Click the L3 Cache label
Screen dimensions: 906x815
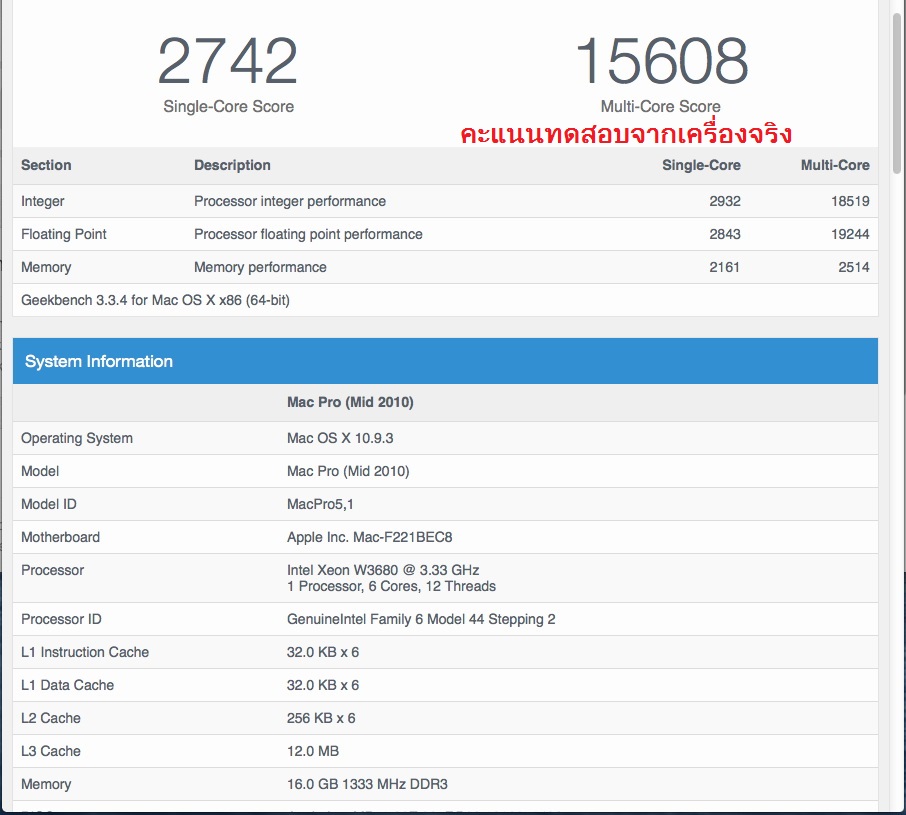[x=51, y=751]
